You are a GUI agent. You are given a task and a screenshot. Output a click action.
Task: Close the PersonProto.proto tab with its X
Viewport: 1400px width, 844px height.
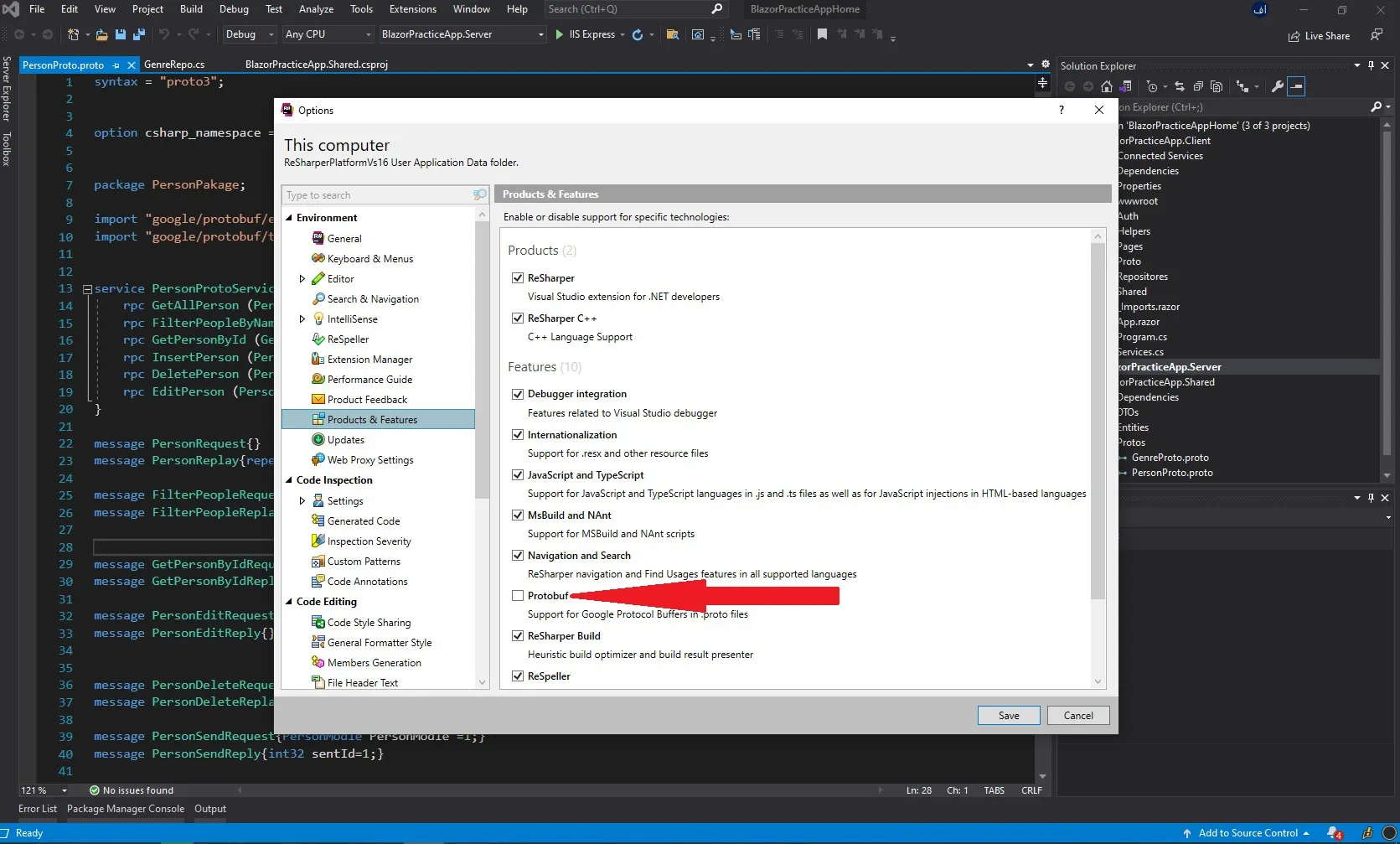[132, 65]
